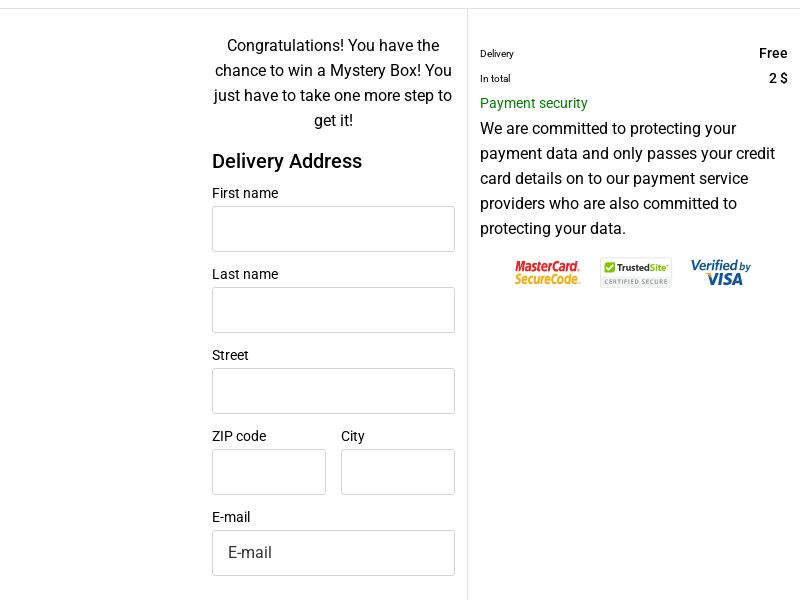This screenshot has height=600, width=800.
Task: Click into the ZIP code field
Action: coord(269,472)
